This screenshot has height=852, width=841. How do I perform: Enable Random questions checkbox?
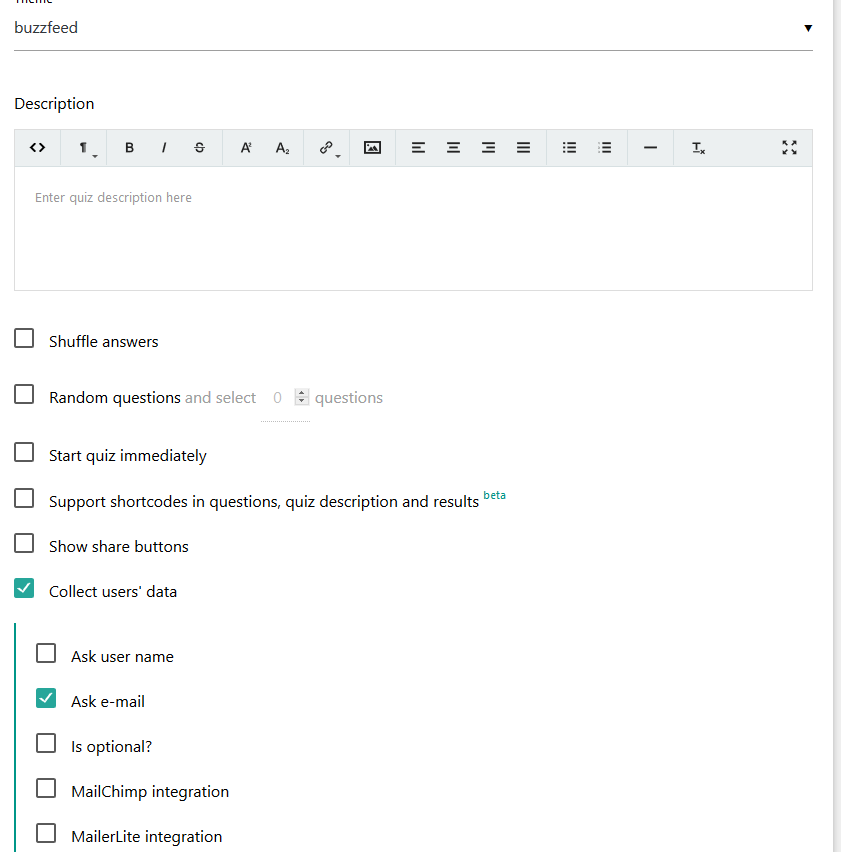[x=24, y=394]
